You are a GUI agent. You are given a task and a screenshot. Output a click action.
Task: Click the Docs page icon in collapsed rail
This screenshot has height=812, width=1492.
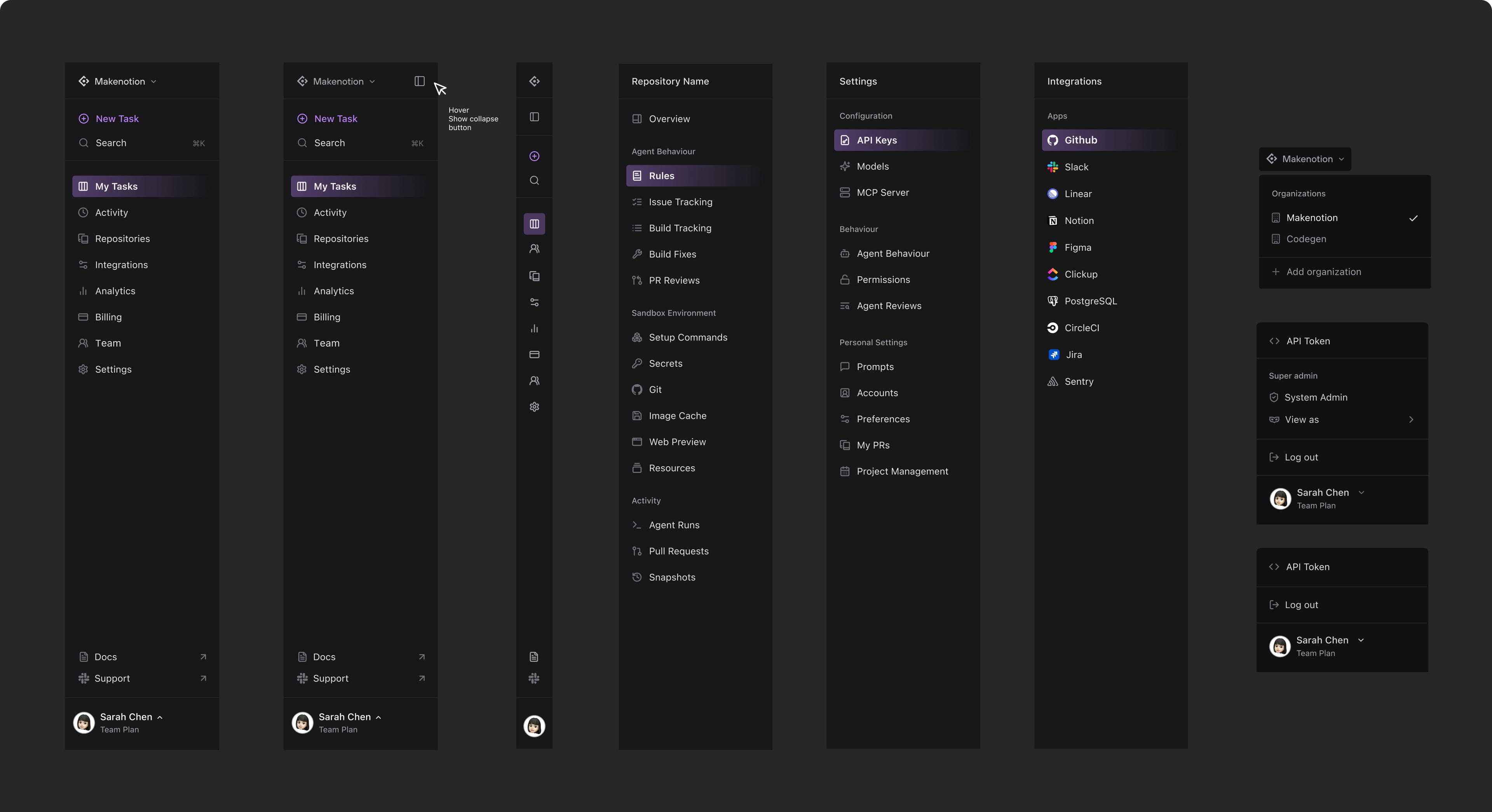[534, 657]
